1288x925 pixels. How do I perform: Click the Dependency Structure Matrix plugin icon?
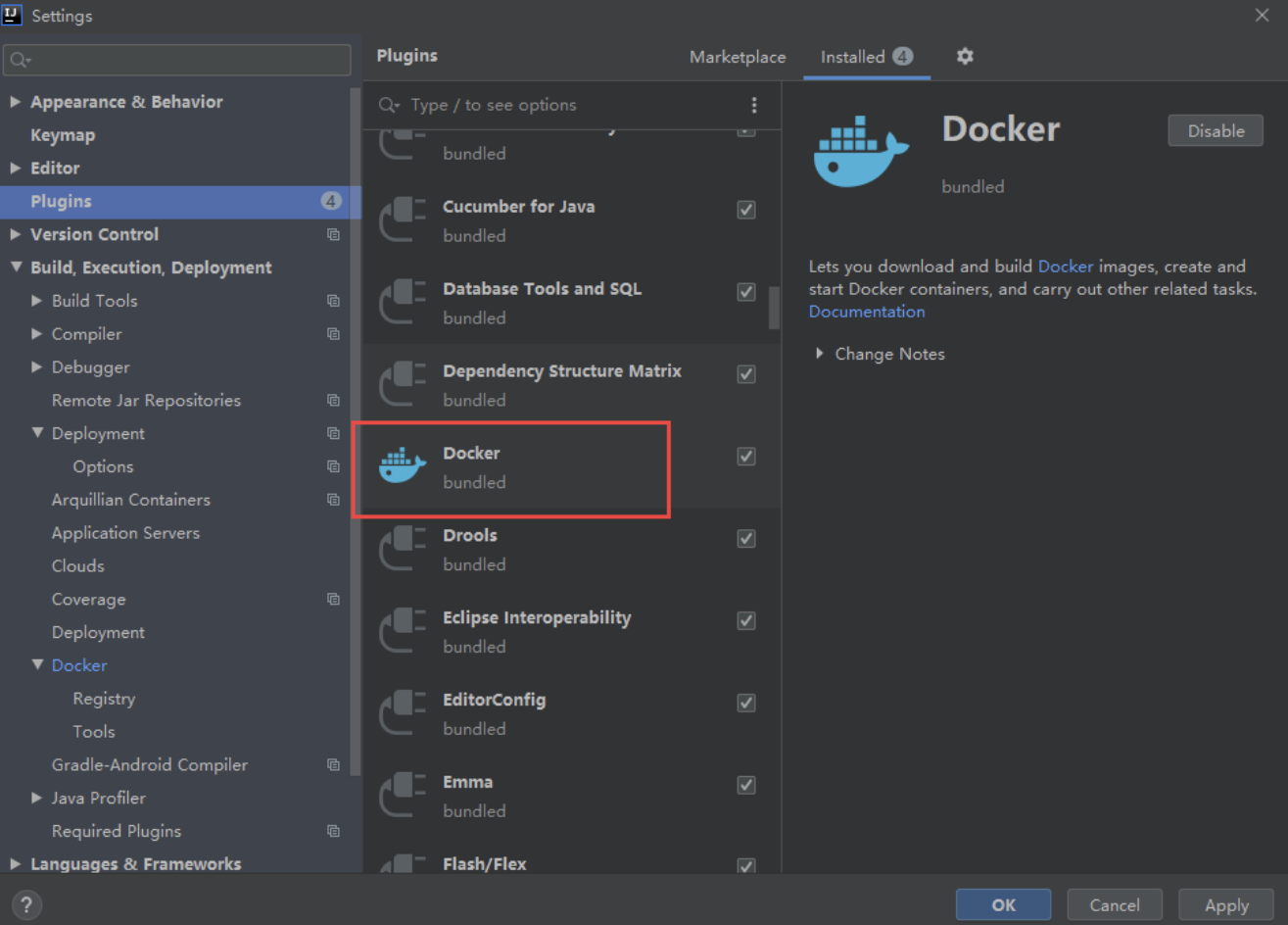tap(403, 384)
